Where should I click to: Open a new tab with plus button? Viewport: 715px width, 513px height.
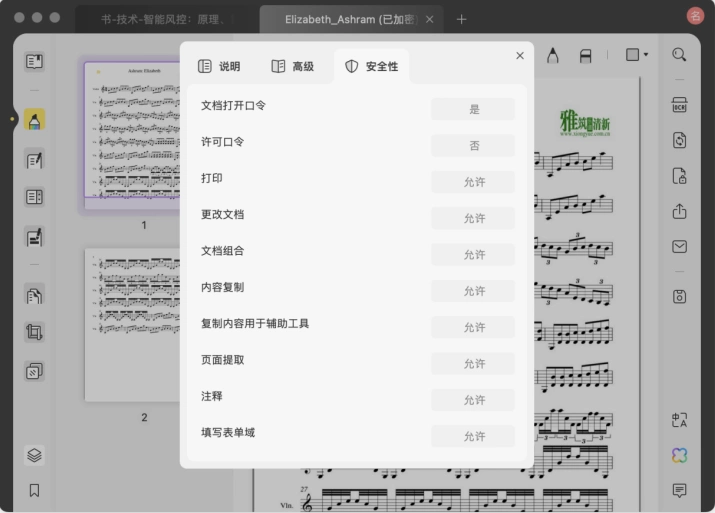click(461, 20)
